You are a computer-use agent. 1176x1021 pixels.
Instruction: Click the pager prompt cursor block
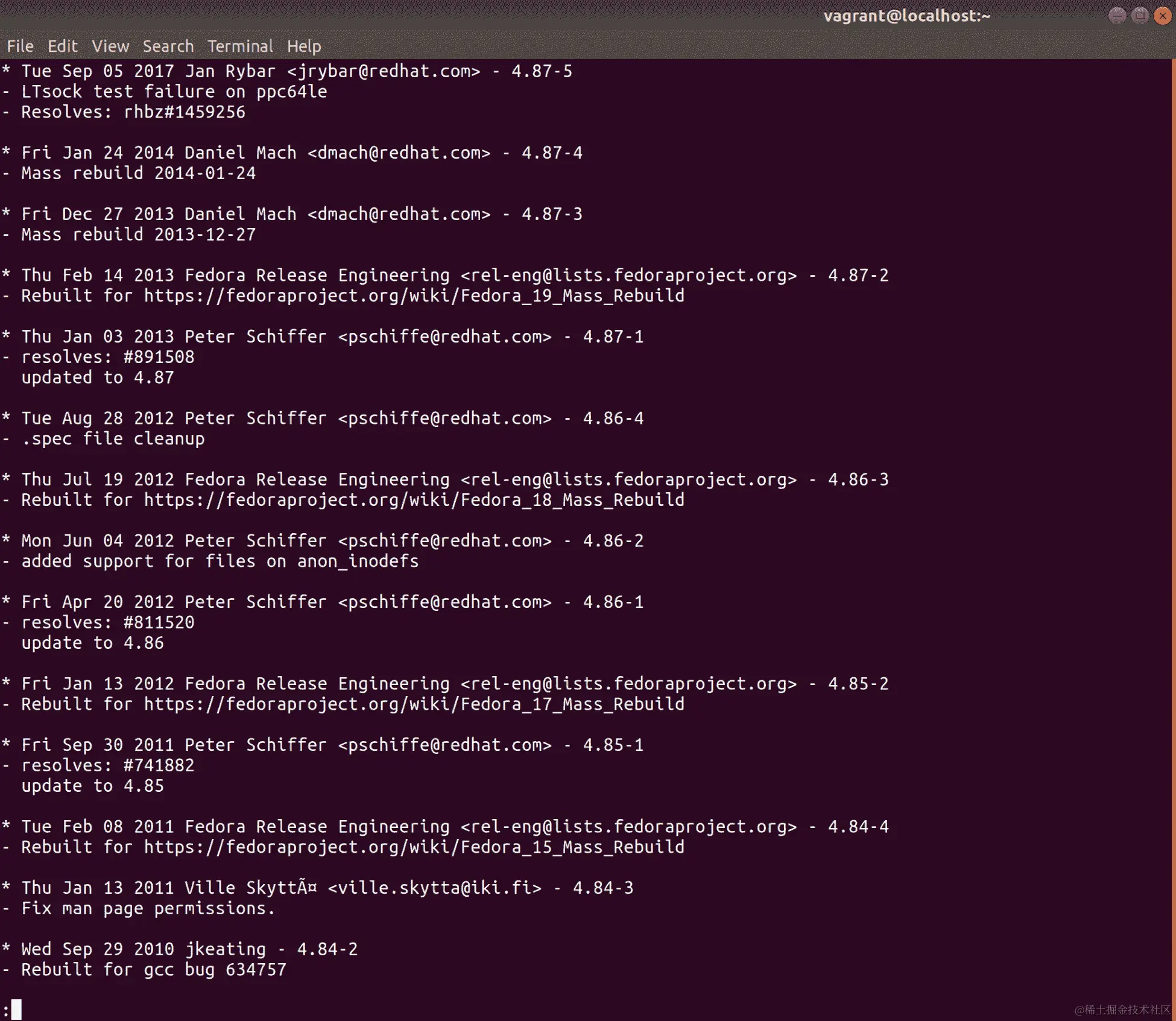pos(16,1009)
